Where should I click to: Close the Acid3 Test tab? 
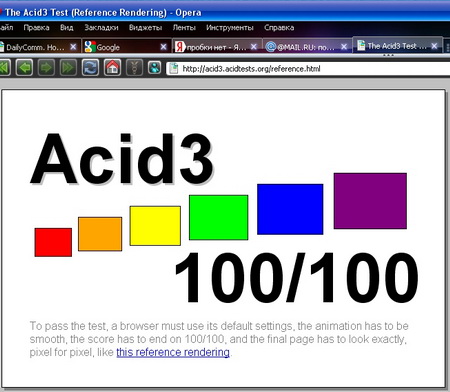click(434, 46)
